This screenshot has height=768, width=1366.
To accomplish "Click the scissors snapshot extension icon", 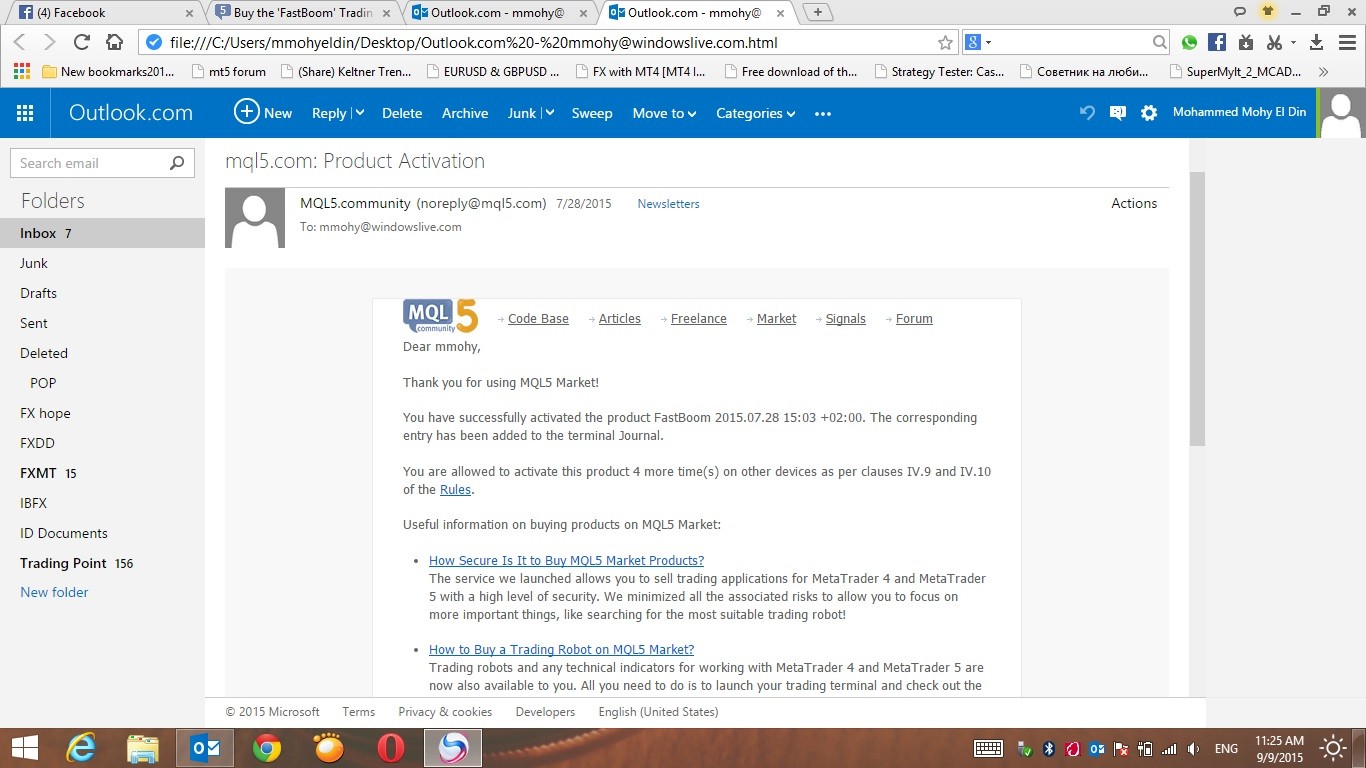I will click(1274, 42).
